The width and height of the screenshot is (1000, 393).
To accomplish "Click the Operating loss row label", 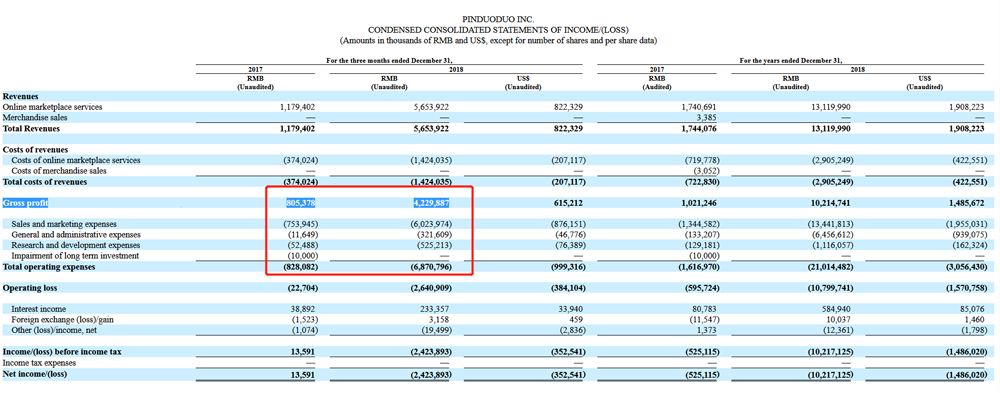I will (x=29, y=289).
